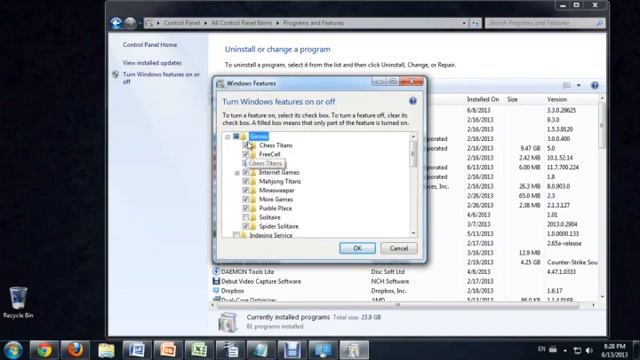The height and width of the screenshot is (360, 640).
Task: Open Microsoft Word from the taskbar
Action: 136,350
